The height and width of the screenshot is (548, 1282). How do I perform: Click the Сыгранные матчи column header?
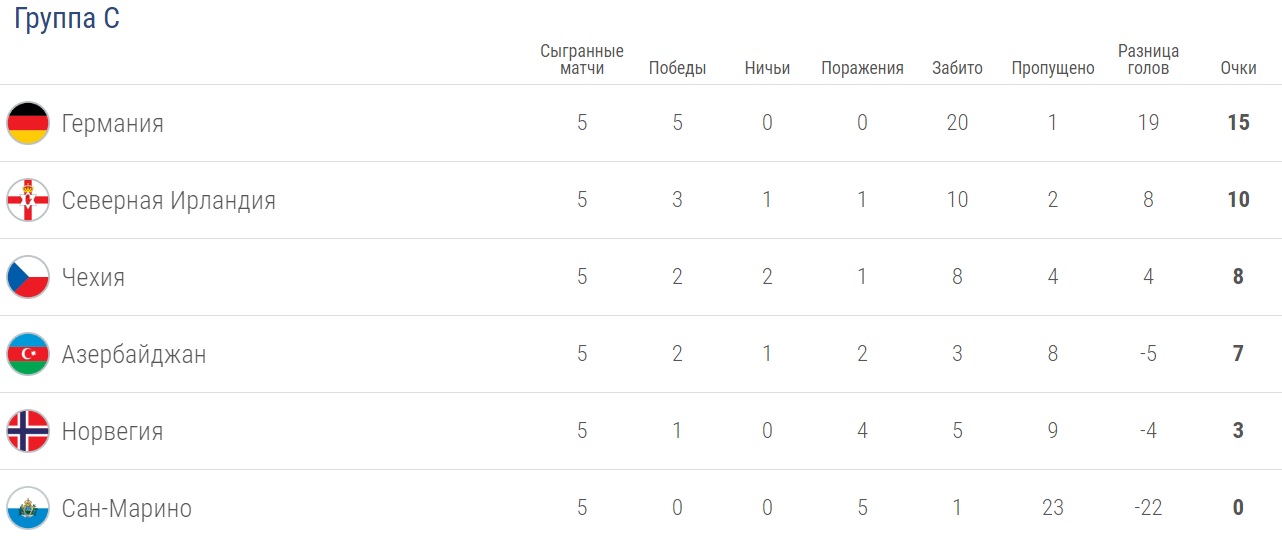pyautogui.click(x=581, y=60)
